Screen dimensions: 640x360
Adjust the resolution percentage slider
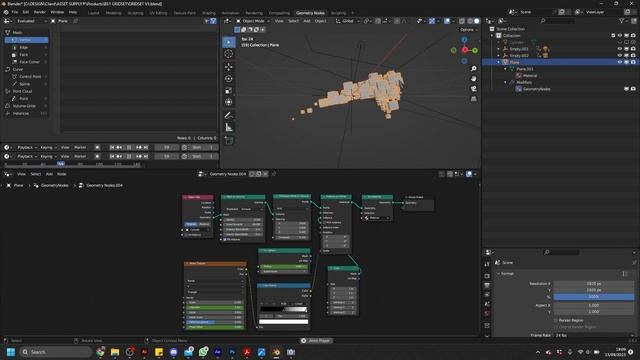594,297
